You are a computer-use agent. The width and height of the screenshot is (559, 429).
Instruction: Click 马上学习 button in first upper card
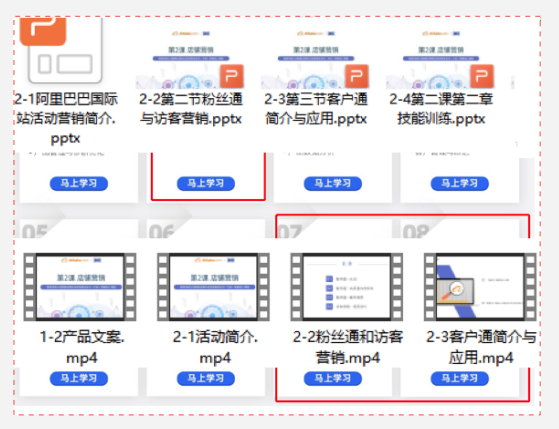tap(79, 184)
